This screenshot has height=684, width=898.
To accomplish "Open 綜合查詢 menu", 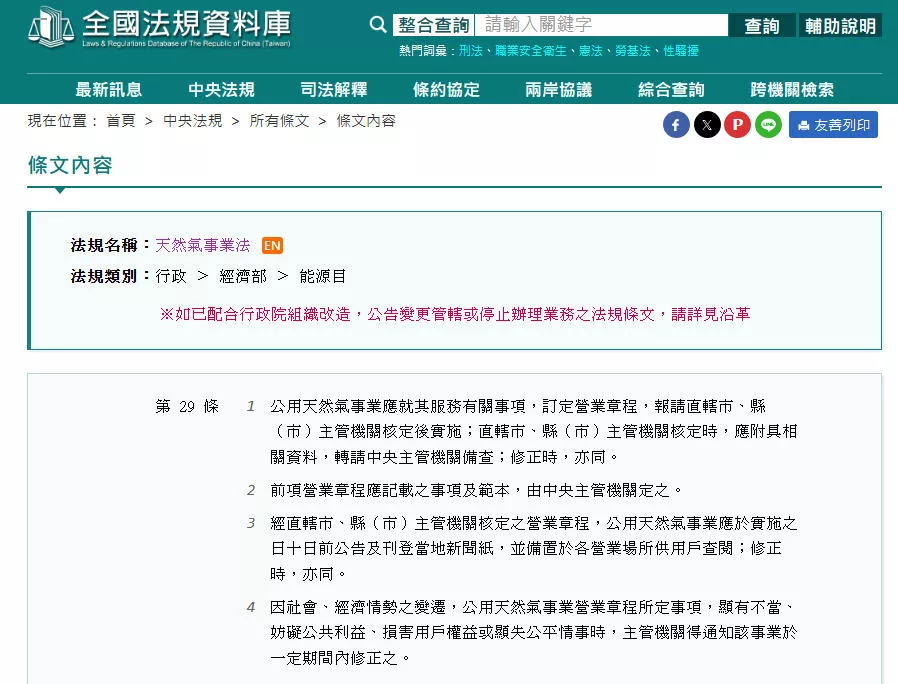I will [671, 89].
